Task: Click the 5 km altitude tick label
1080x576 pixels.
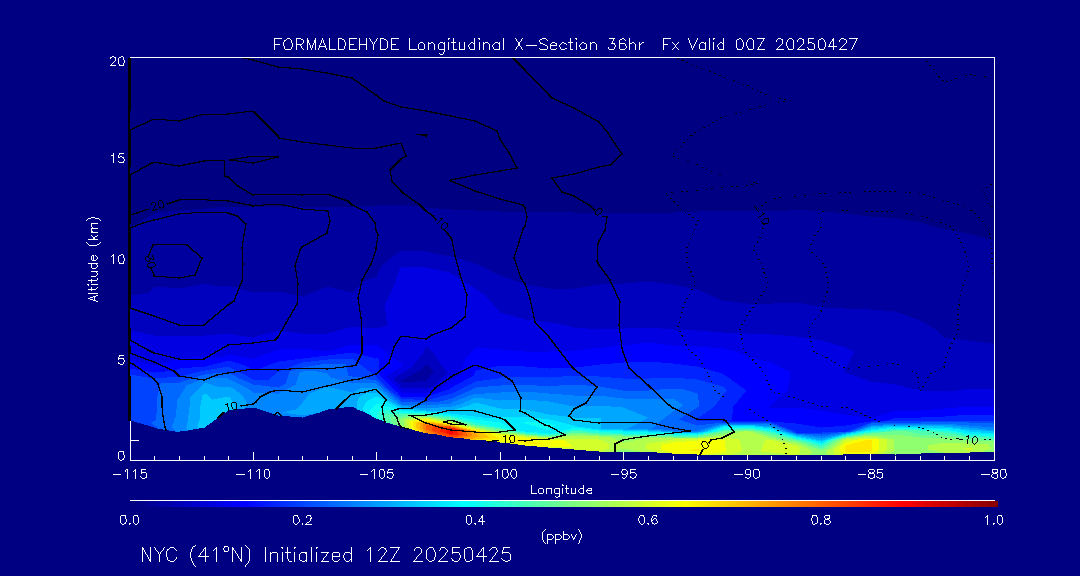Action: click(x=118, y=358)
